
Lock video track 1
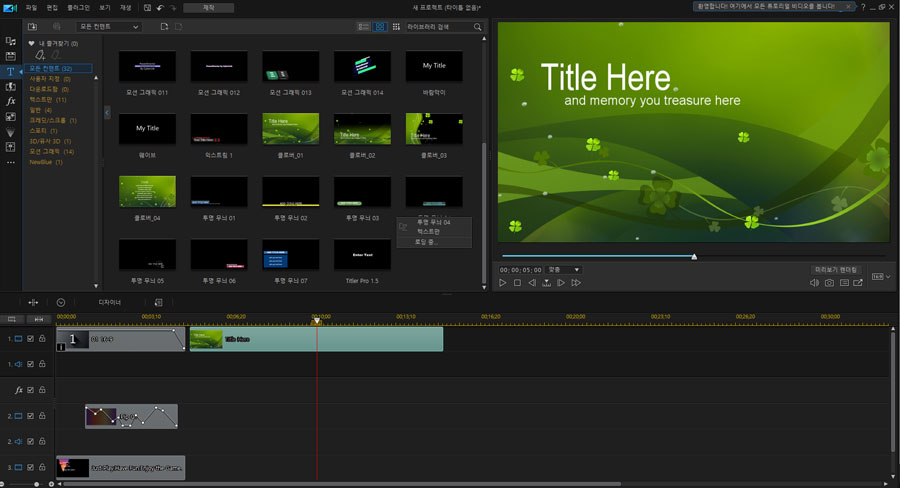(42, 339)
